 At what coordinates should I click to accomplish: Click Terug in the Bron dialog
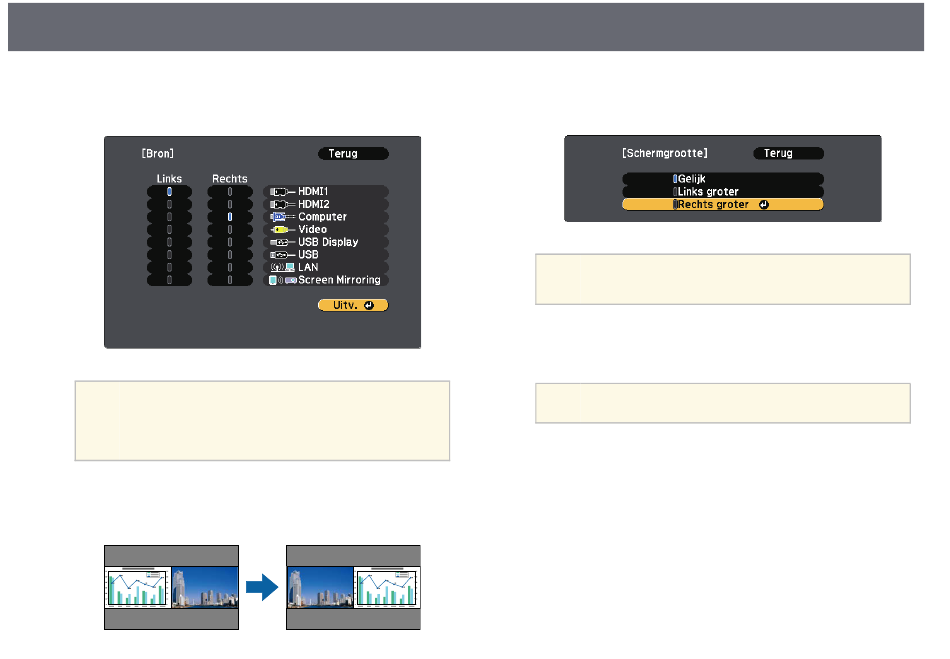pyautogui.click(x=353, y=154)
